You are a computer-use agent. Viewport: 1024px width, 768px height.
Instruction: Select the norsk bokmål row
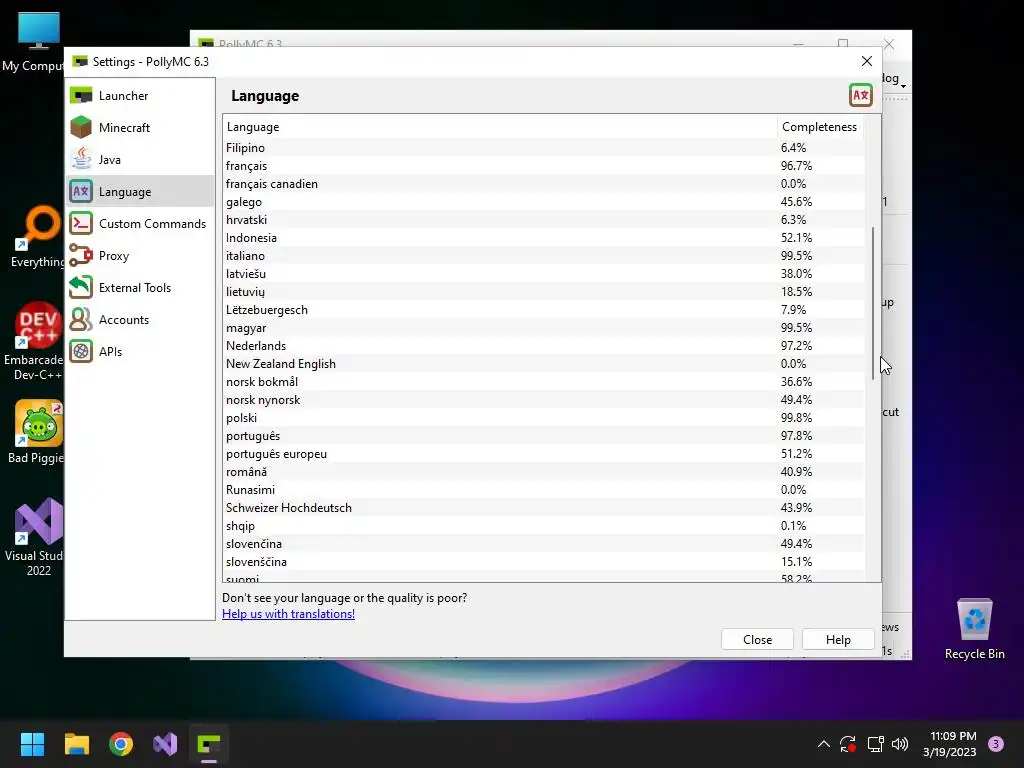[x=544, y=382]
